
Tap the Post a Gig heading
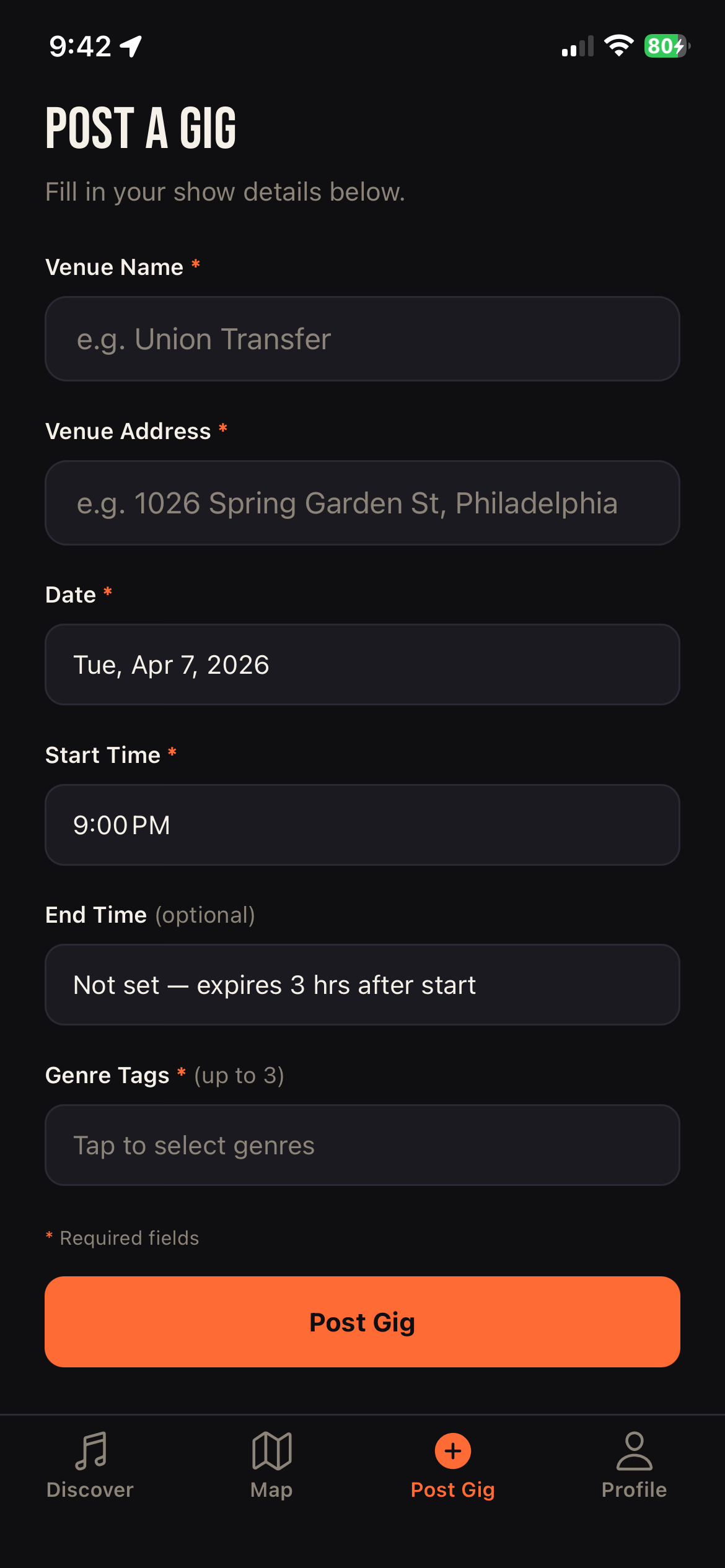point(141,128)
